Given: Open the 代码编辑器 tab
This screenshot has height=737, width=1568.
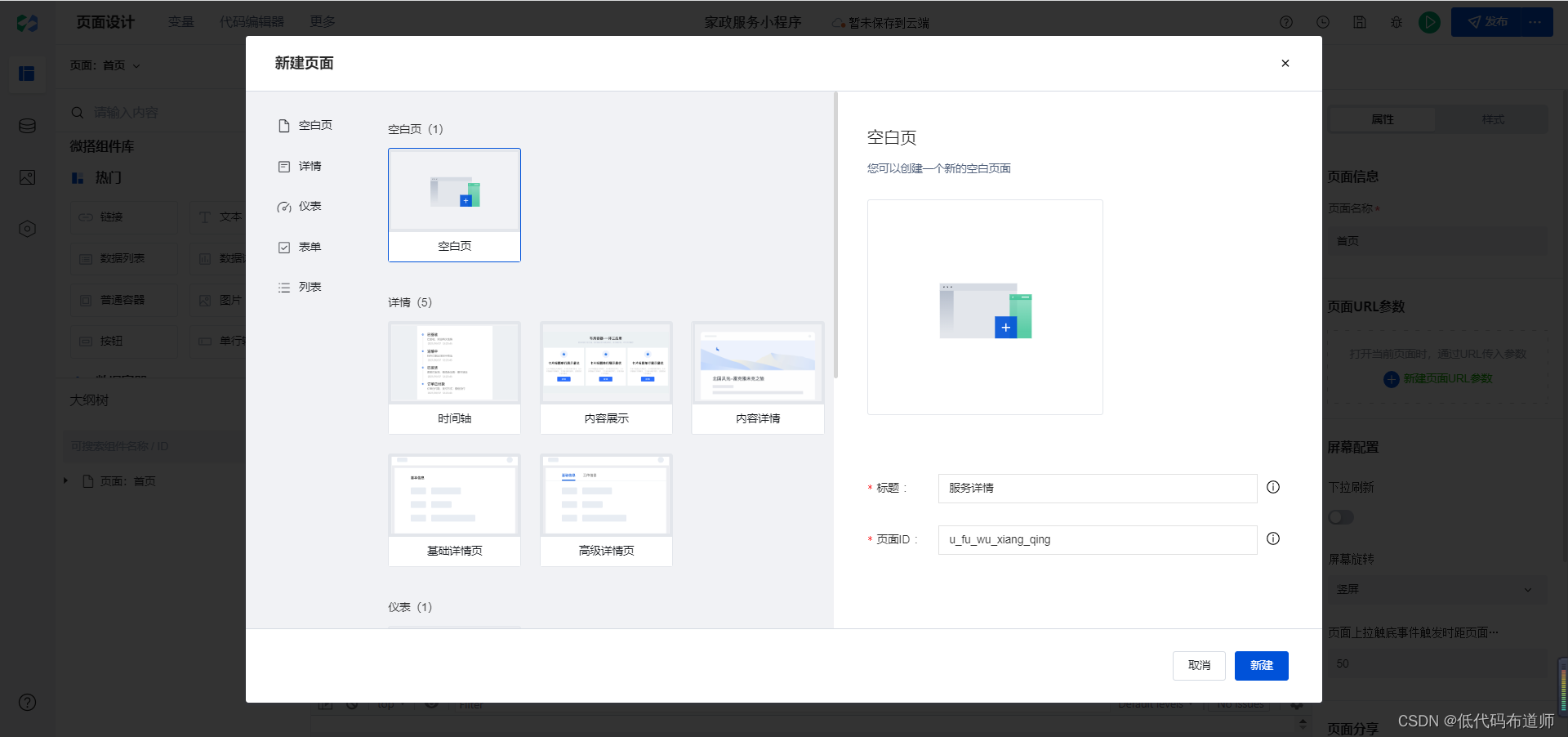Looking at the screenshot, I should [x=252, y=22].
